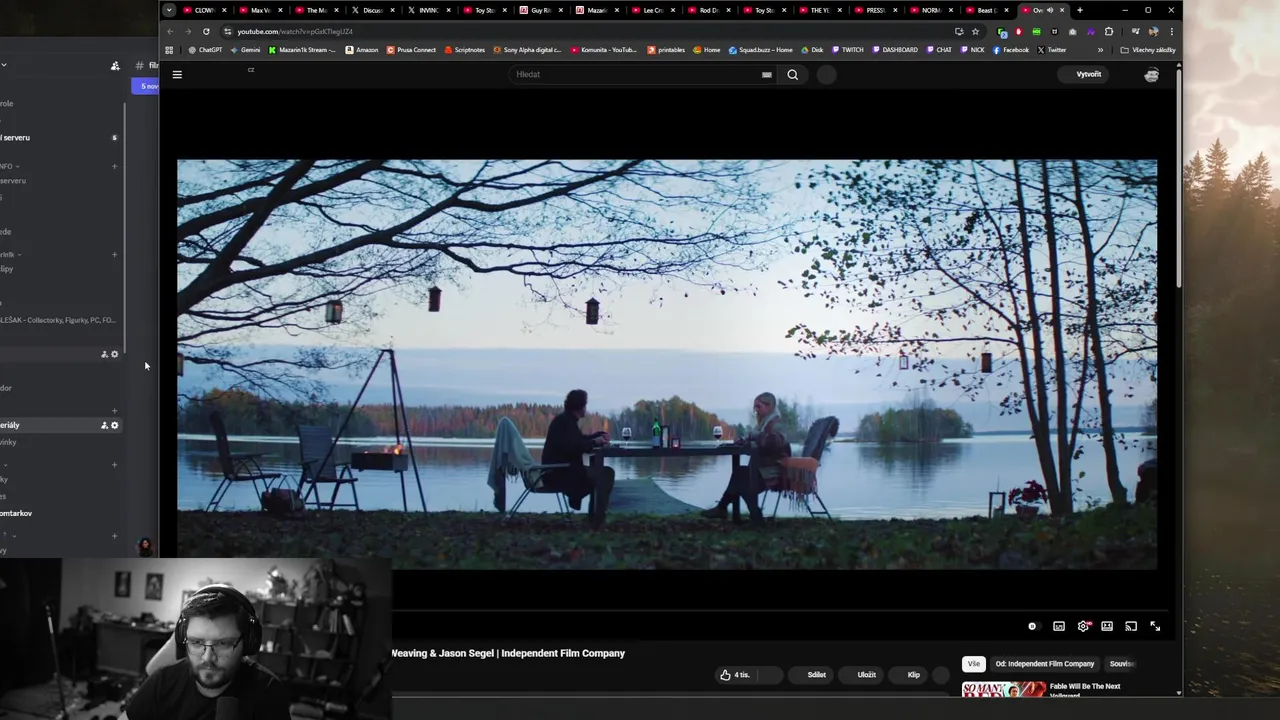This screenshot has width=1280, height=720.
Task: Open settings gear for seriály Discord channel
Action: pos(114,426)
